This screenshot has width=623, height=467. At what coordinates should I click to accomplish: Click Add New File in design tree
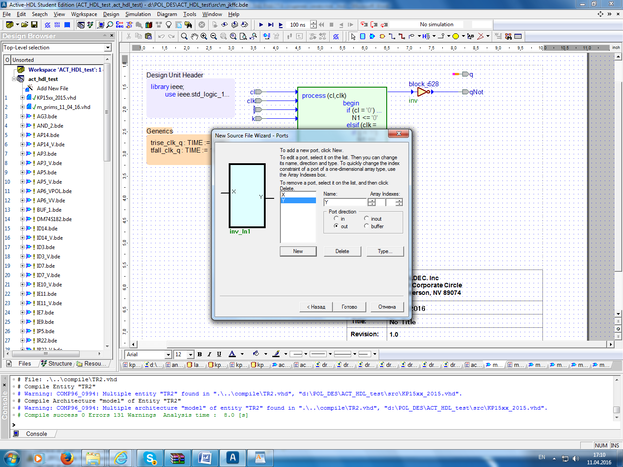coord(52,88)
